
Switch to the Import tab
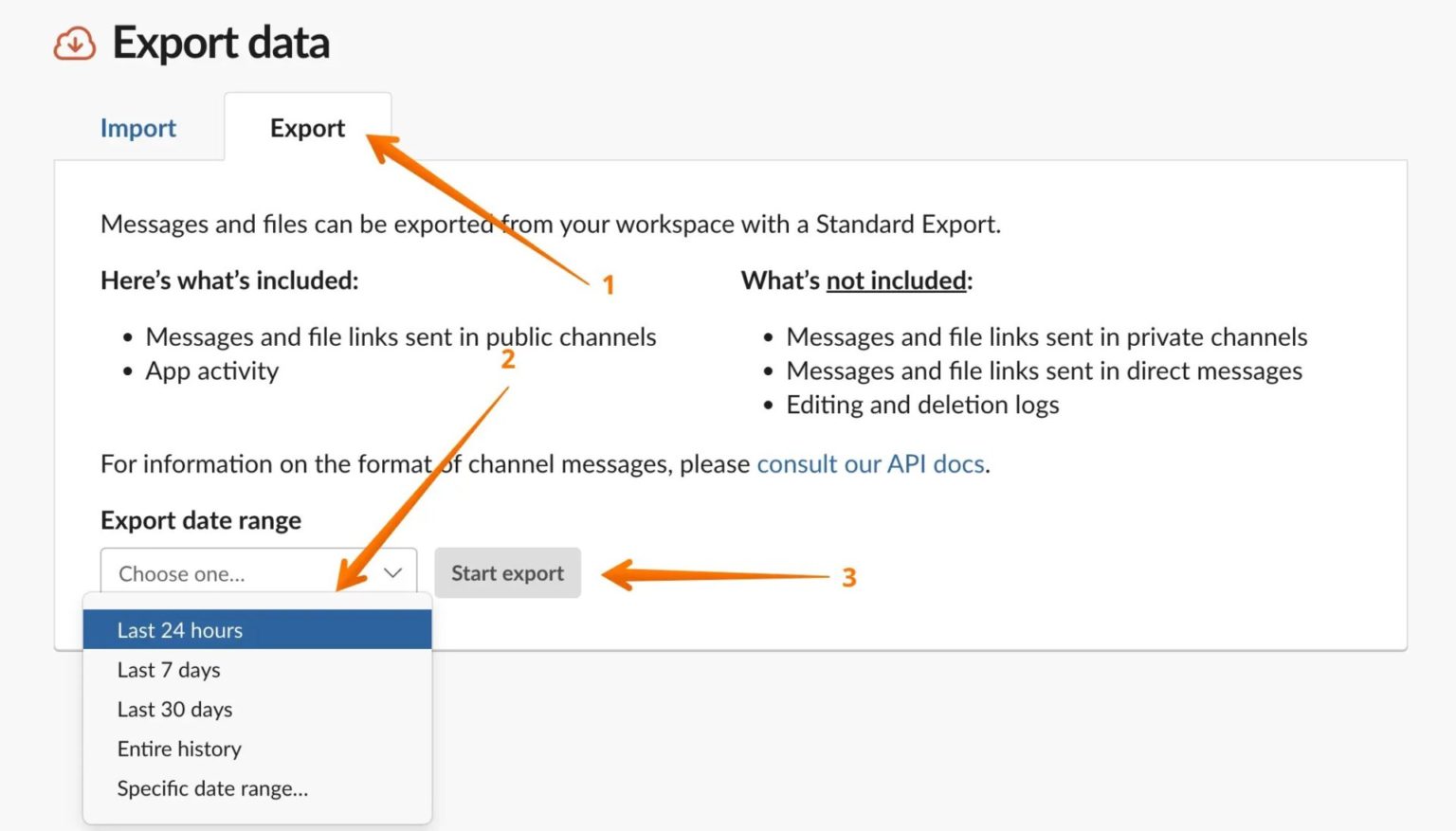pos(137,127)
